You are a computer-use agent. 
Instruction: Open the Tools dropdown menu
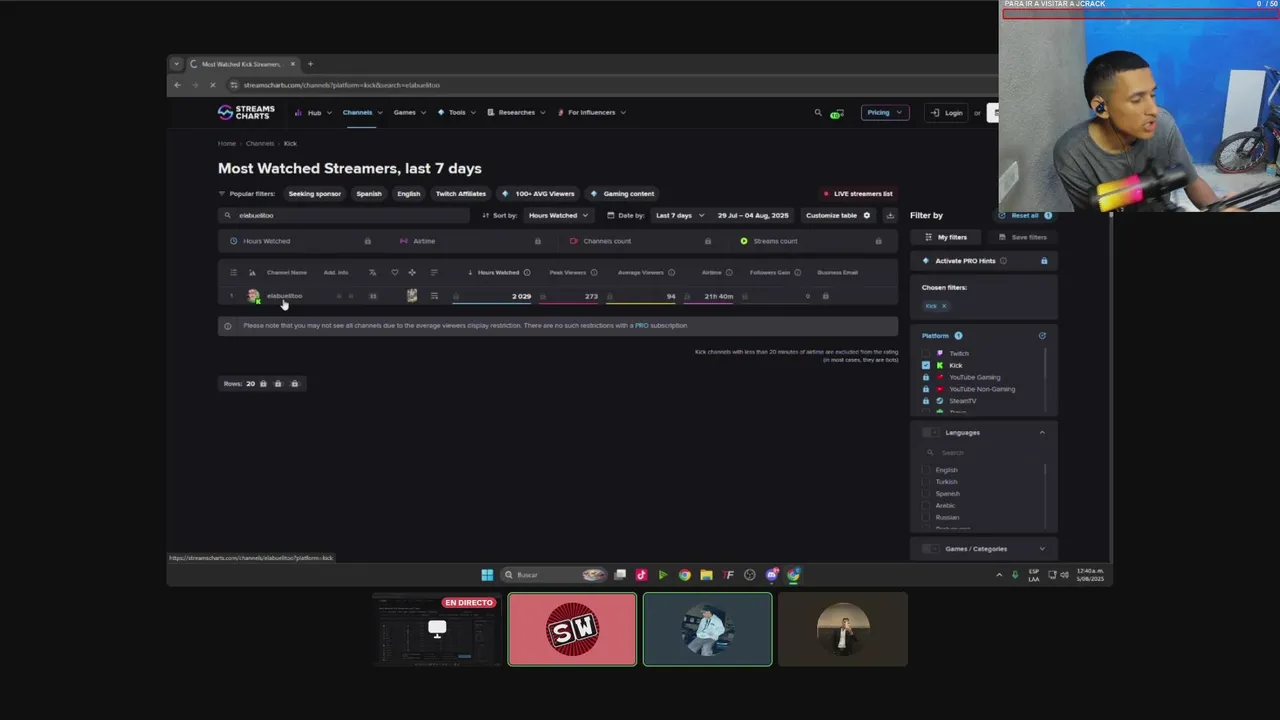pos(457,113)
